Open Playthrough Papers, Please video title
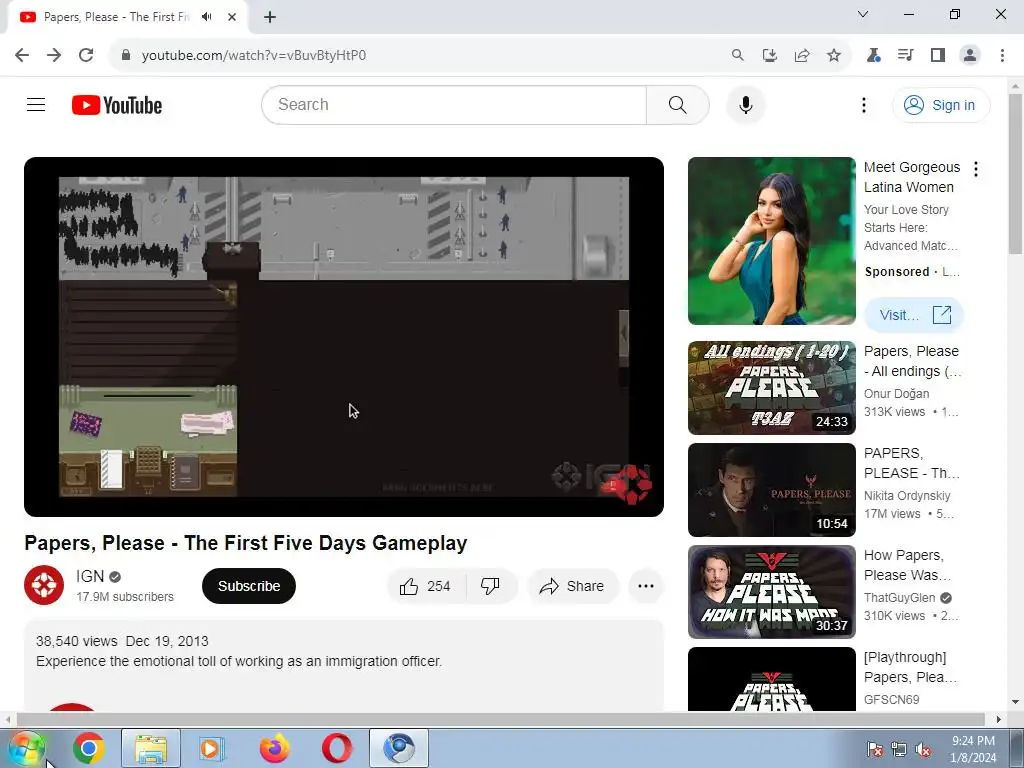This screenshot has height=768, width=1024. coord(910,667)
